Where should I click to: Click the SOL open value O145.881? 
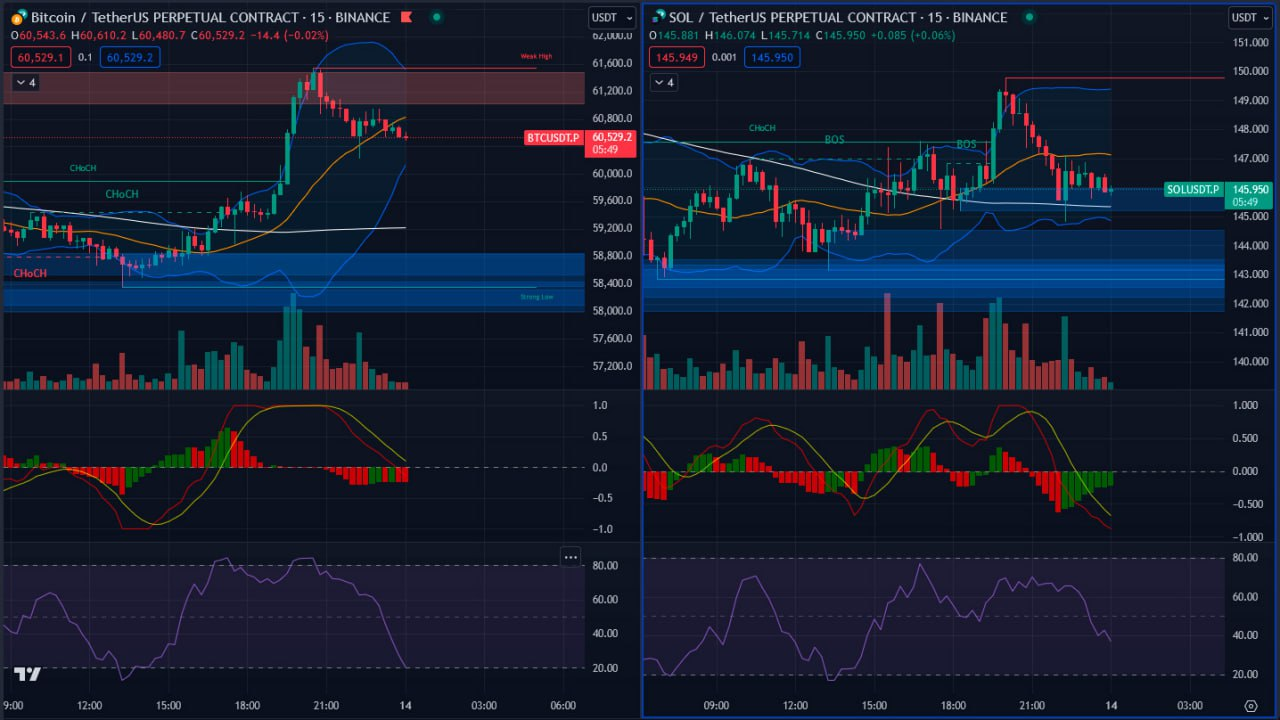tap(675, 36)
